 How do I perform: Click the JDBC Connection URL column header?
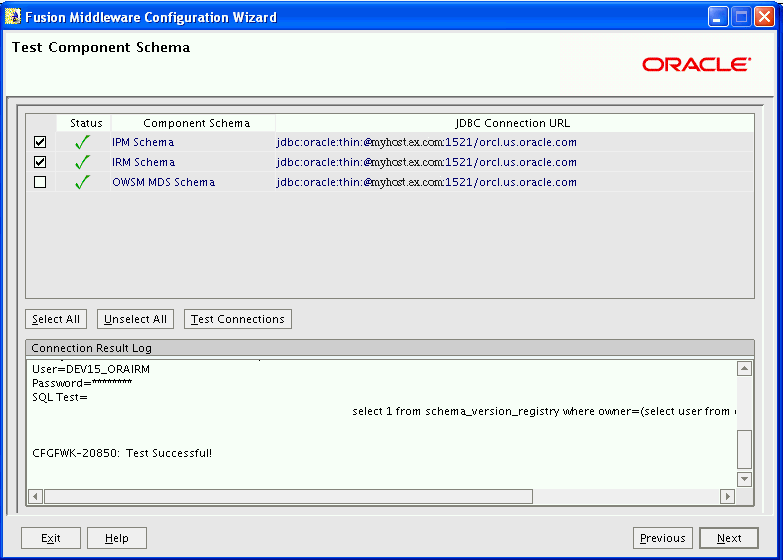coord(514,123)
